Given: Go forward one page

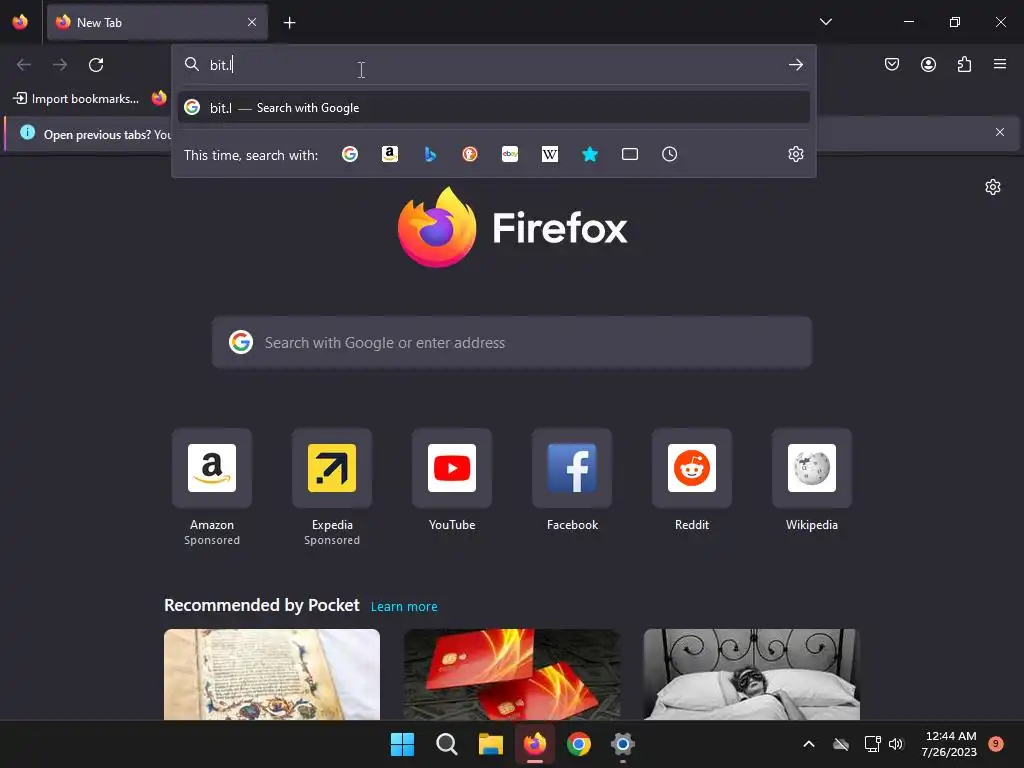Looking at the screenshot, I should pyautogui.click(x=60, y=65).
